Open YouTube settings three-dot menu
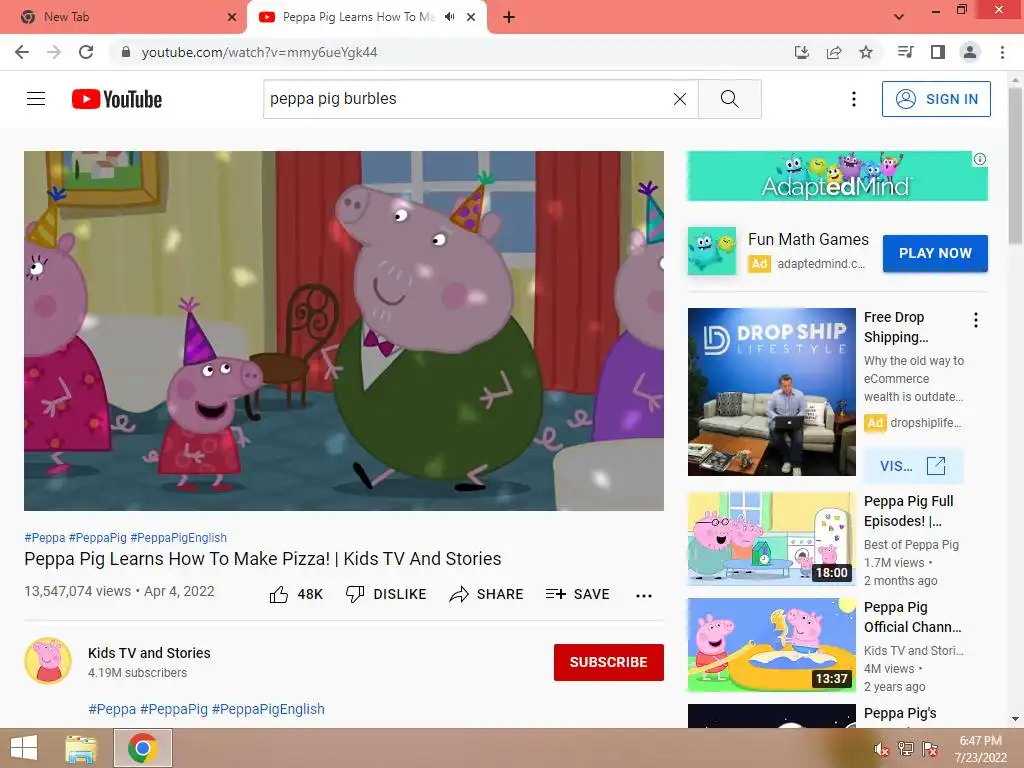The height and width of the screenshot is (768, 1024). [x=854, y=99]
